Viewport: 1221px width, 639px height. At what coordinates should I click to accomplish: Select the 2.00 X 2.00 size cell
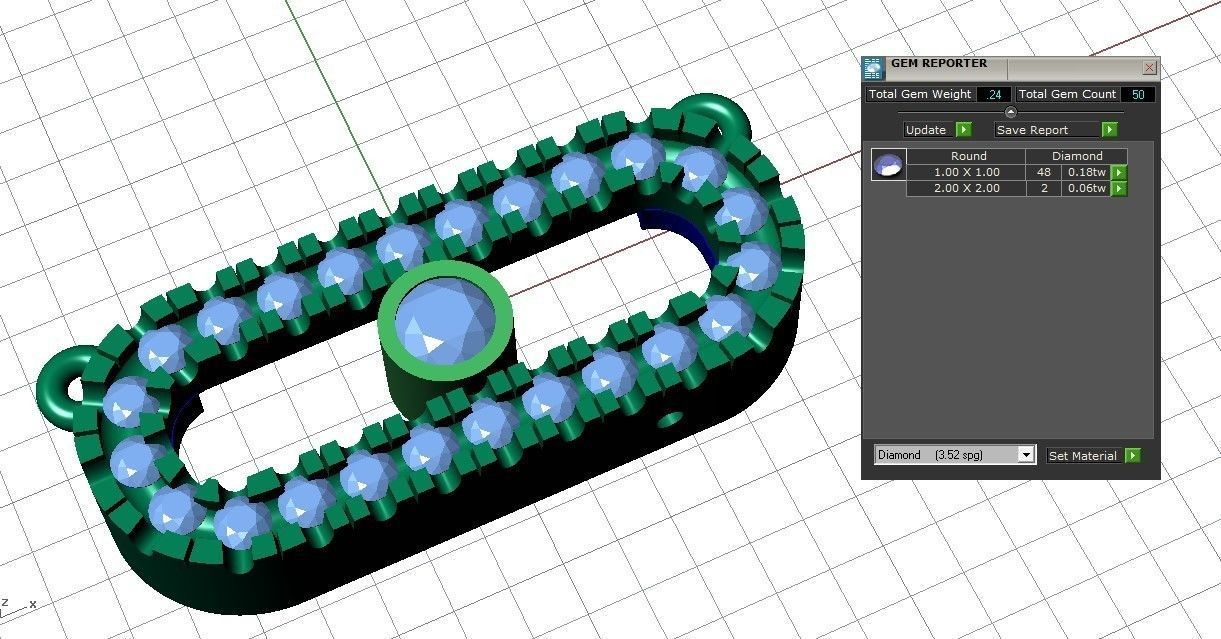[967, 188]
